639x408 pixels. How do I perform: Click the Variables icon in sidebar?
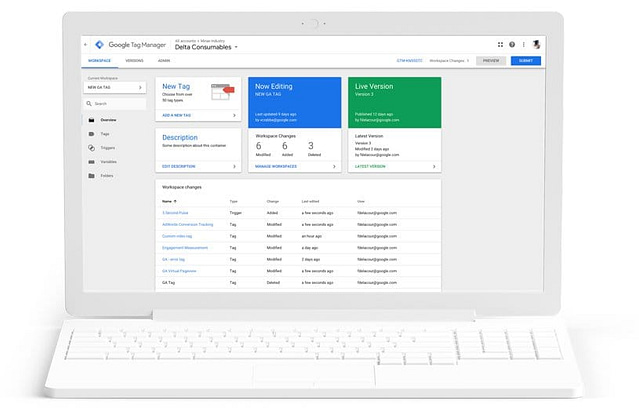pos(91,162)
